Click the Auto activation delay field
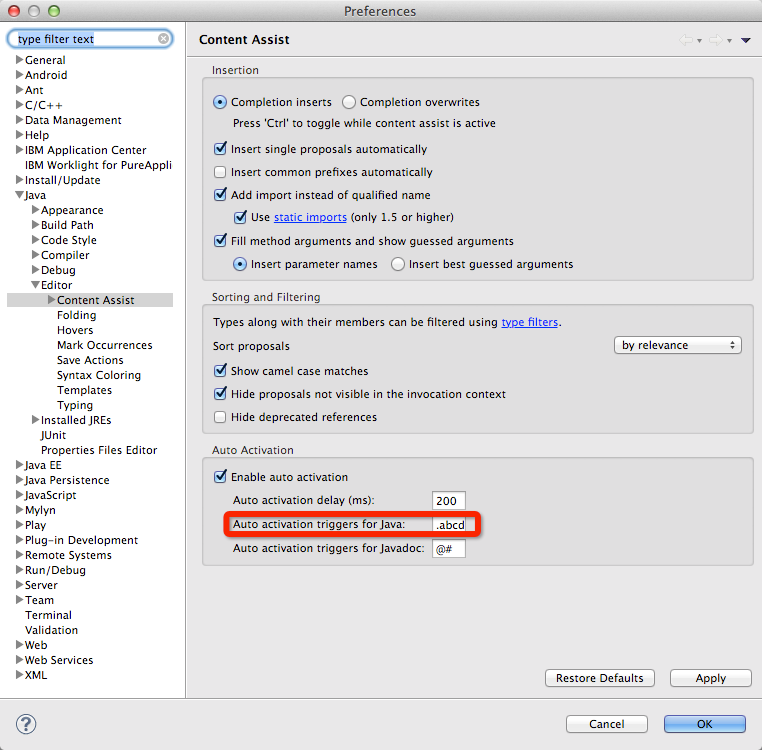Screen dimensions: 762x750 449,500
